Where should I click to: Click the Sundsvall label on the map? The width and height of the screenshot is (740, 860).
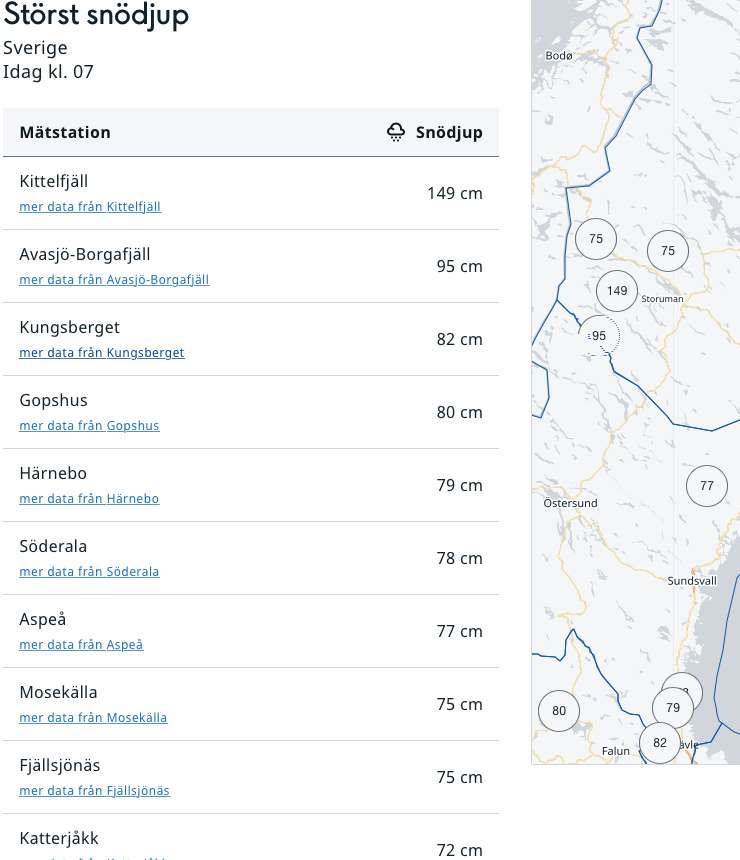(692, 580)
